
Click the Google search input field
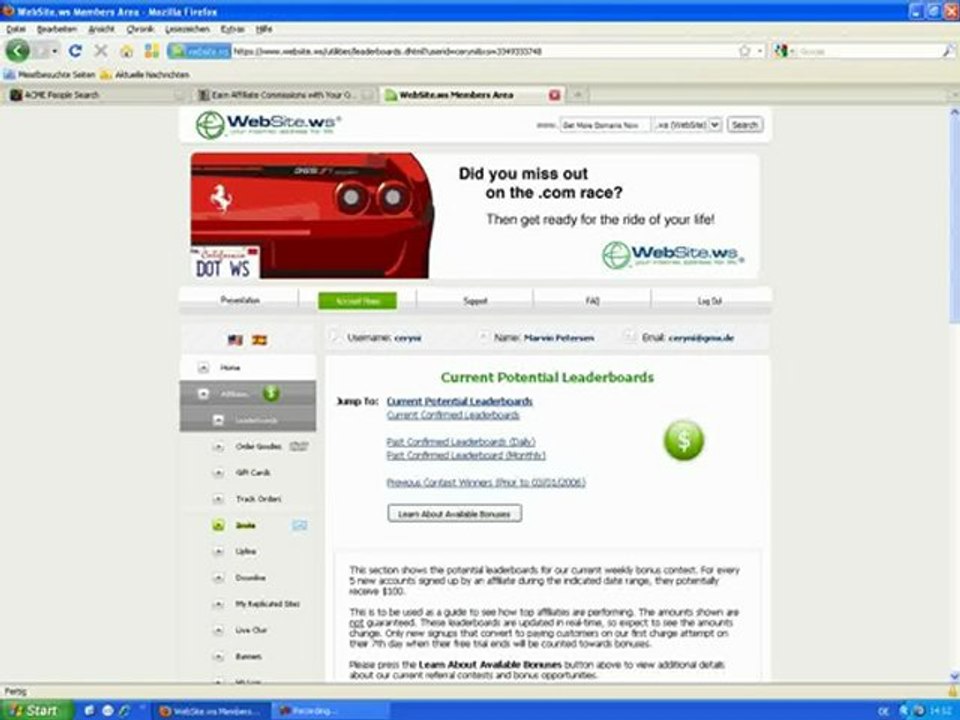tap(868, 51)
